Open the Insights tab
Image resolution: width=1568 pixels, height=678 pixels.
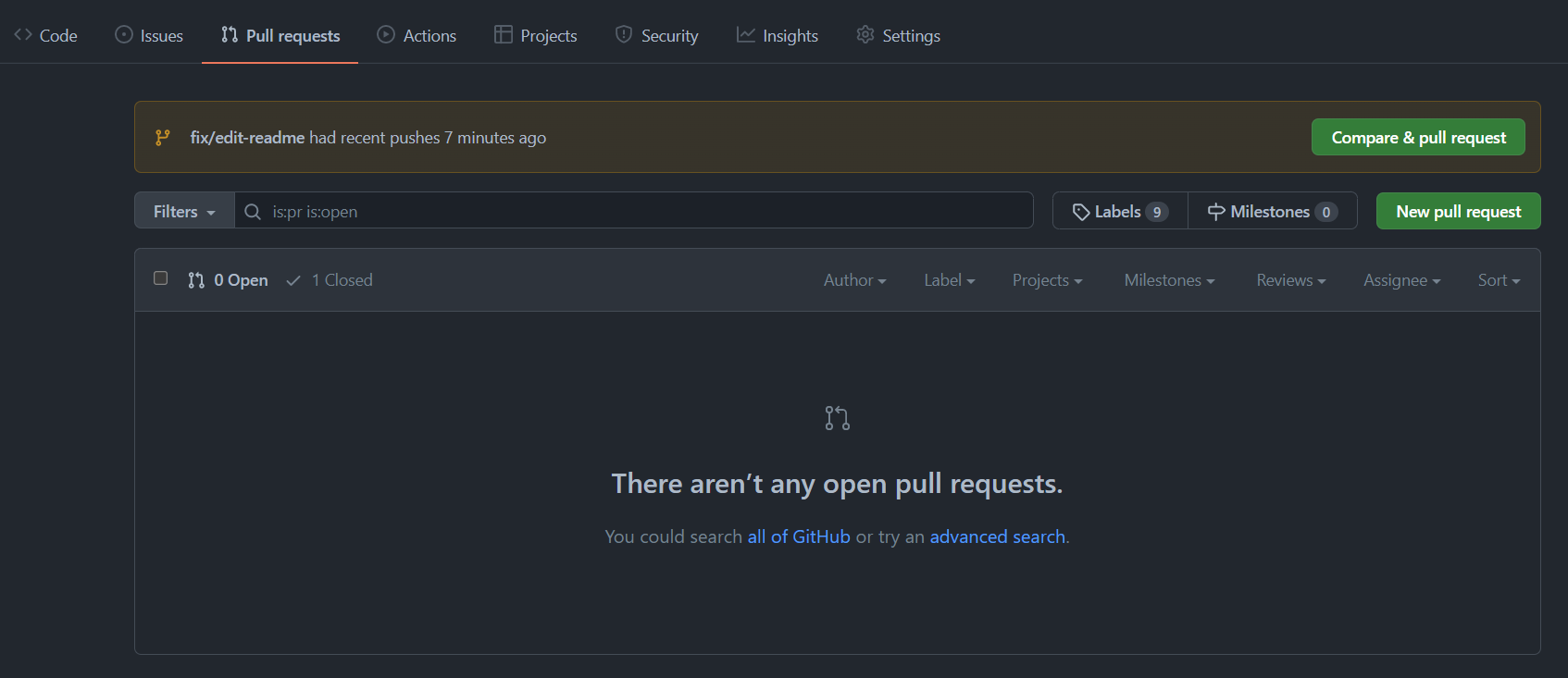click(x=778, y=35)
